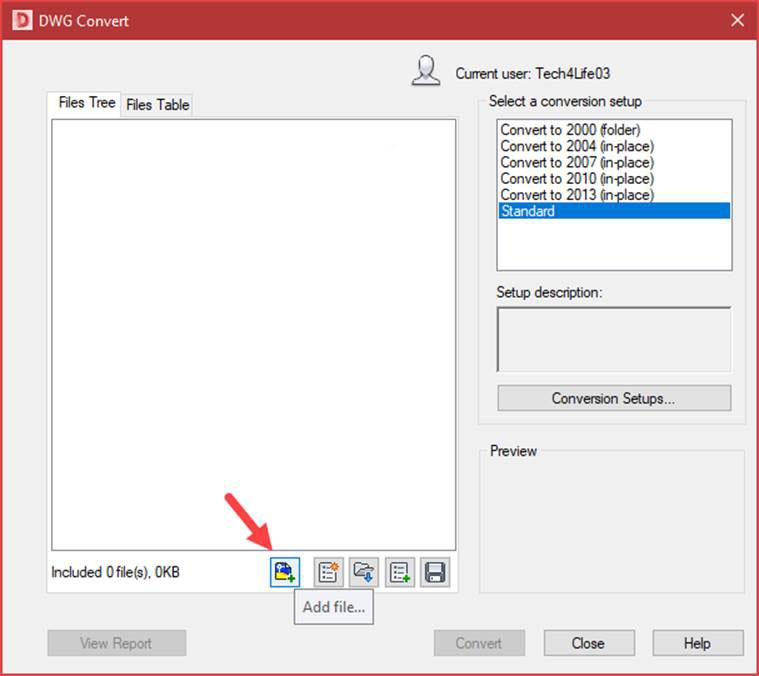The width and height of the screenshot is (759, 676).
Task: Close the DWG Convert window
Action: coord(737,20)
